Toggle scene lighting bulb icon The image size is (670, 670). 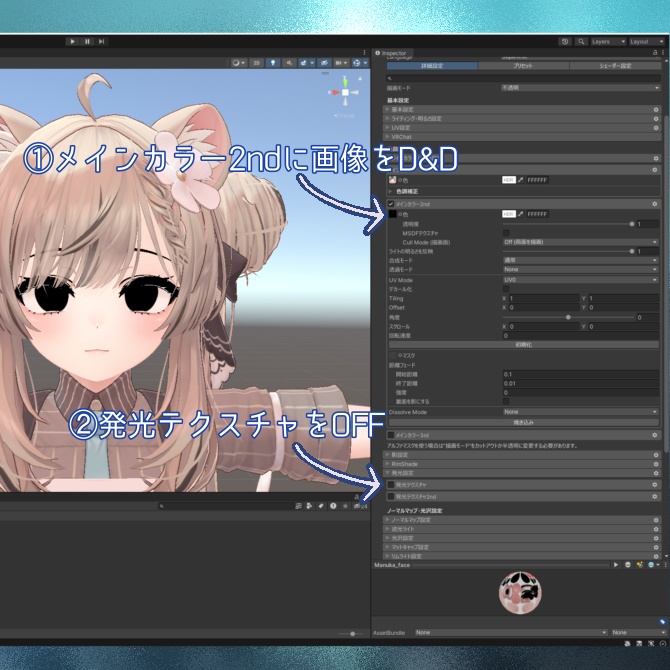(x=273, y=63)
